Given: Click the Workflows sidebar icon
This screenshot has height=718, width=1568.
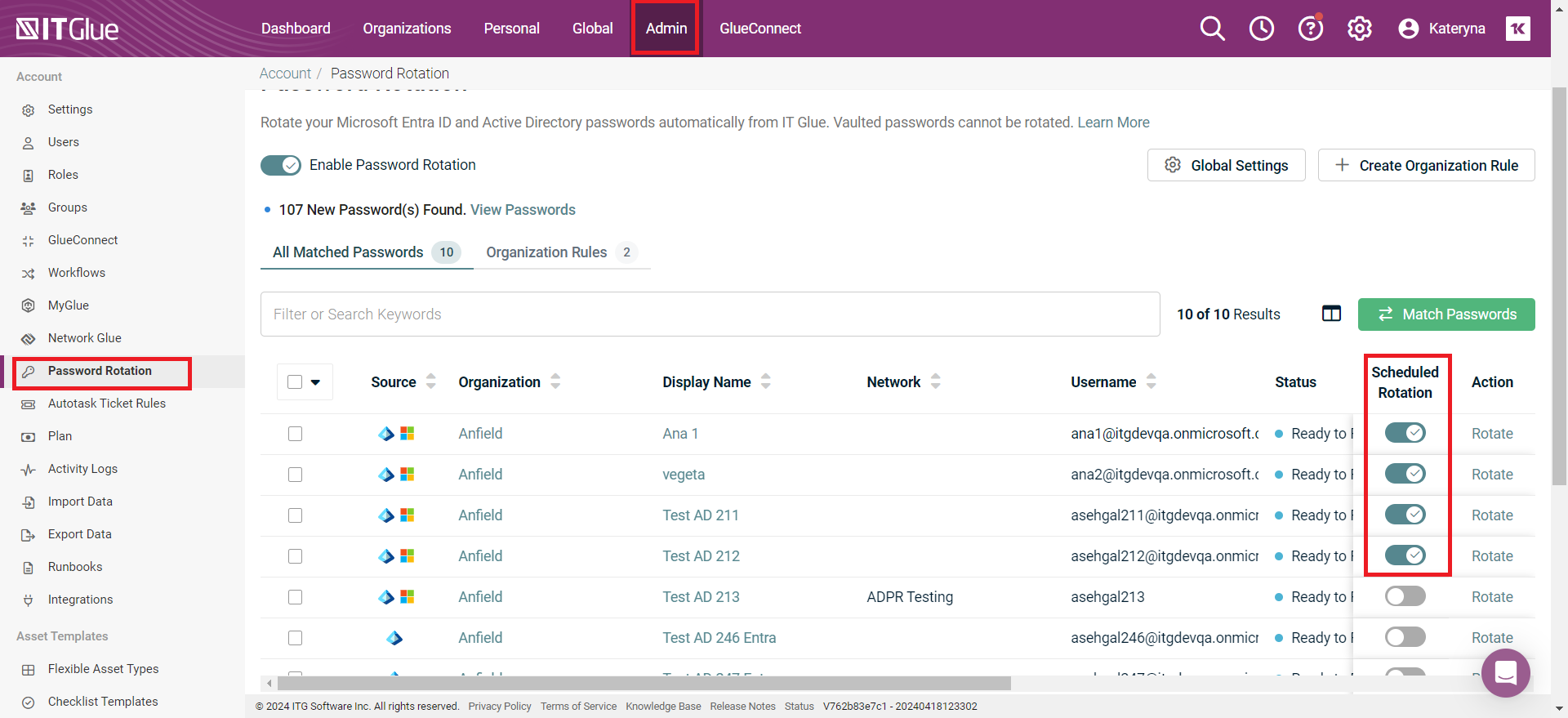Looking at the screenshot, I should (x=29, y=273).
